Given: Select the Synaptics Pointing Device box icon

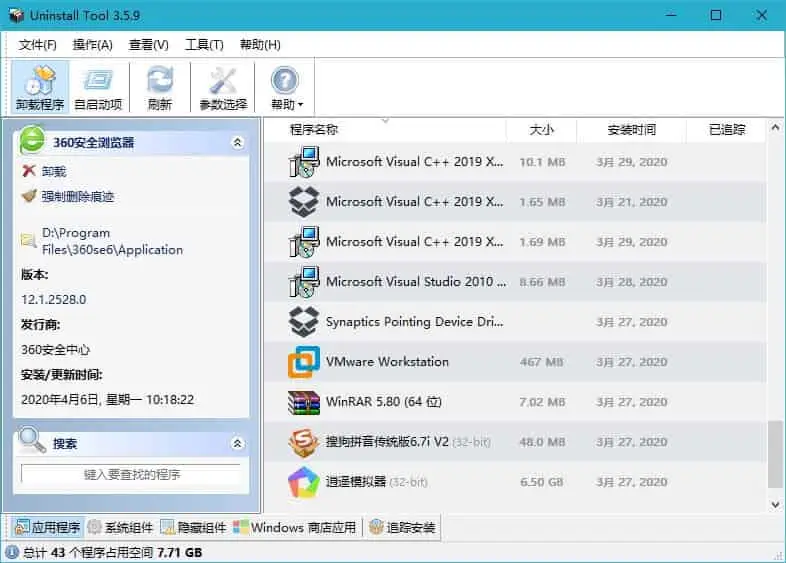Looking at the screenshot, I should pyautogui.click(x=304, y=321).
